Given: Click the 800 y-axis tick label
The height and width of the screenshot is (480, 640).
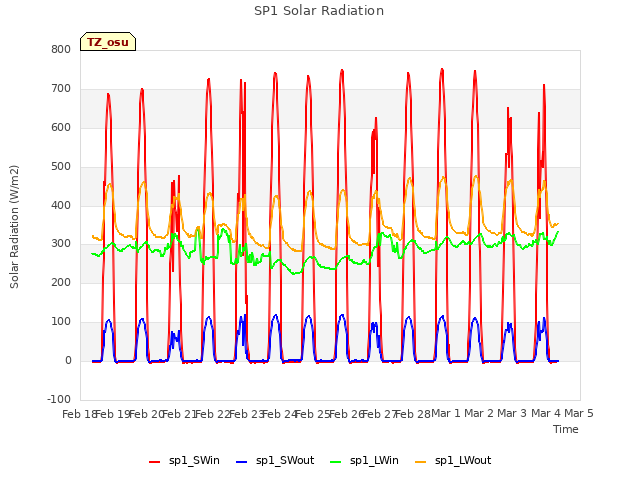Looking at the screenshot, I should coord(61,50).
